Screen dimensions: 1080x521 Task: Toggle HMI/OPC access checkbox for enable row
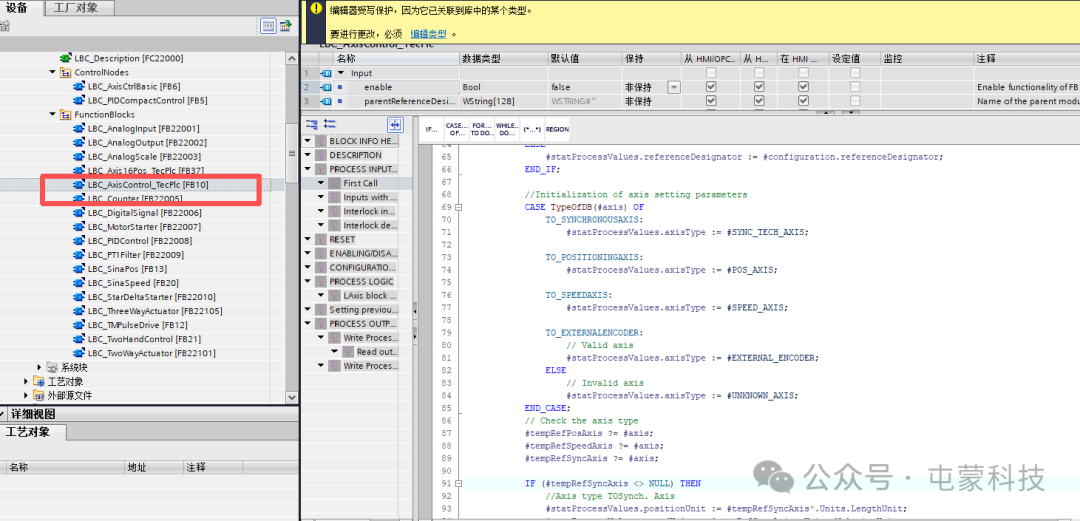pyautogui.click(x=711, y=87)
